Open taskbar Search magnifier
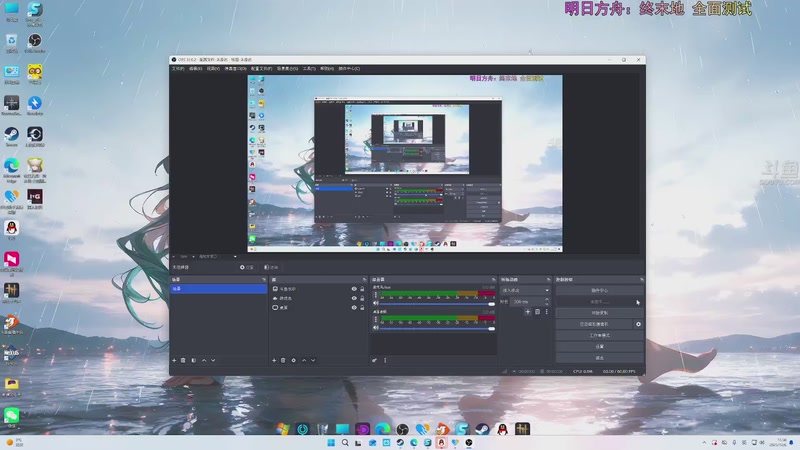Screen dimensions: 800x450 click(345, 442)
